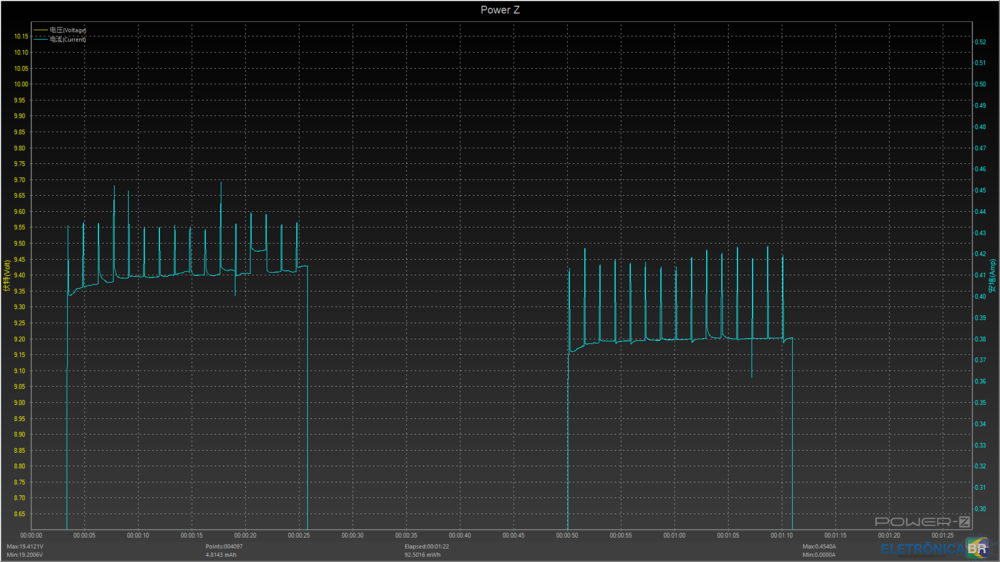Click the Power Z chart title
The width and height of the screenshot is (1000, 562).
click(x=500, y=10)
